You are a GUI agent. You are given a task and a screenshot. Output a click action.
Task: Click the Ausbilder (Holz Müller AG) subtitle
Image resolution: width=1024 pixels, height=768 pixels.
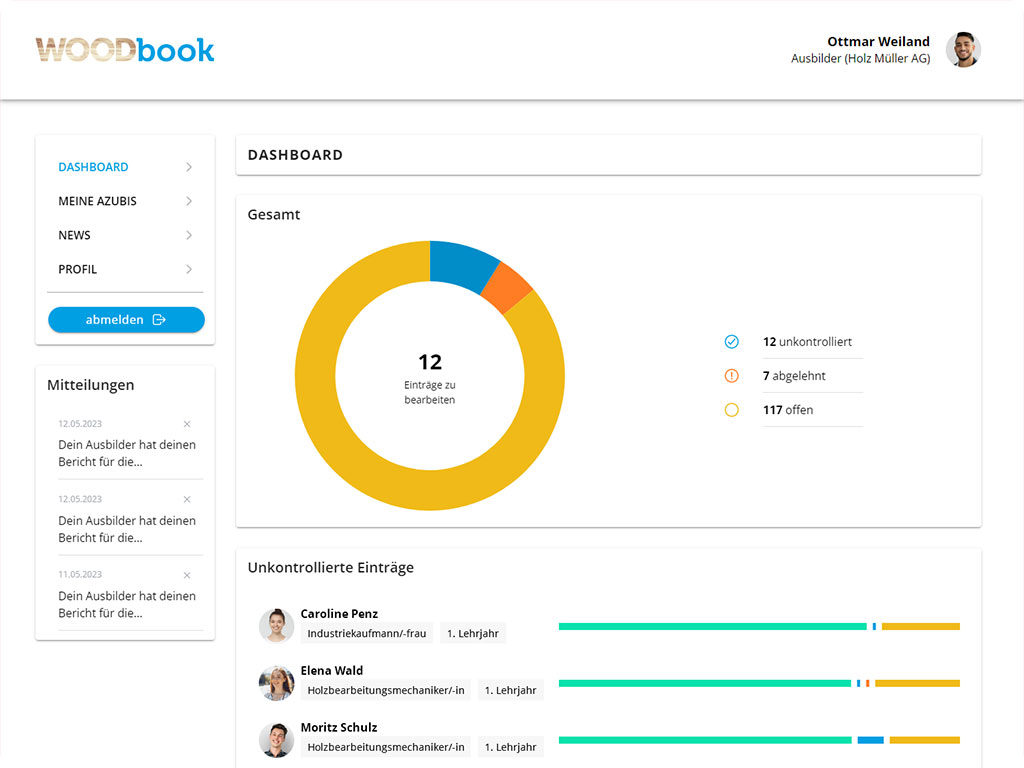click(860, 59)
